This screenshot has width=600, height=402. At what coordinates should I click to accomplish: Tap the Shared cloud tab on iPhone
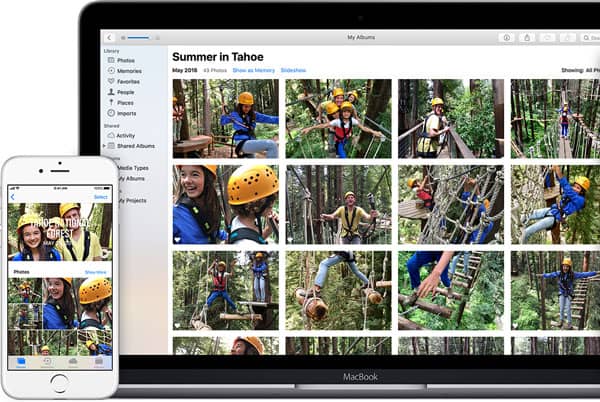[x=73, y=363]
